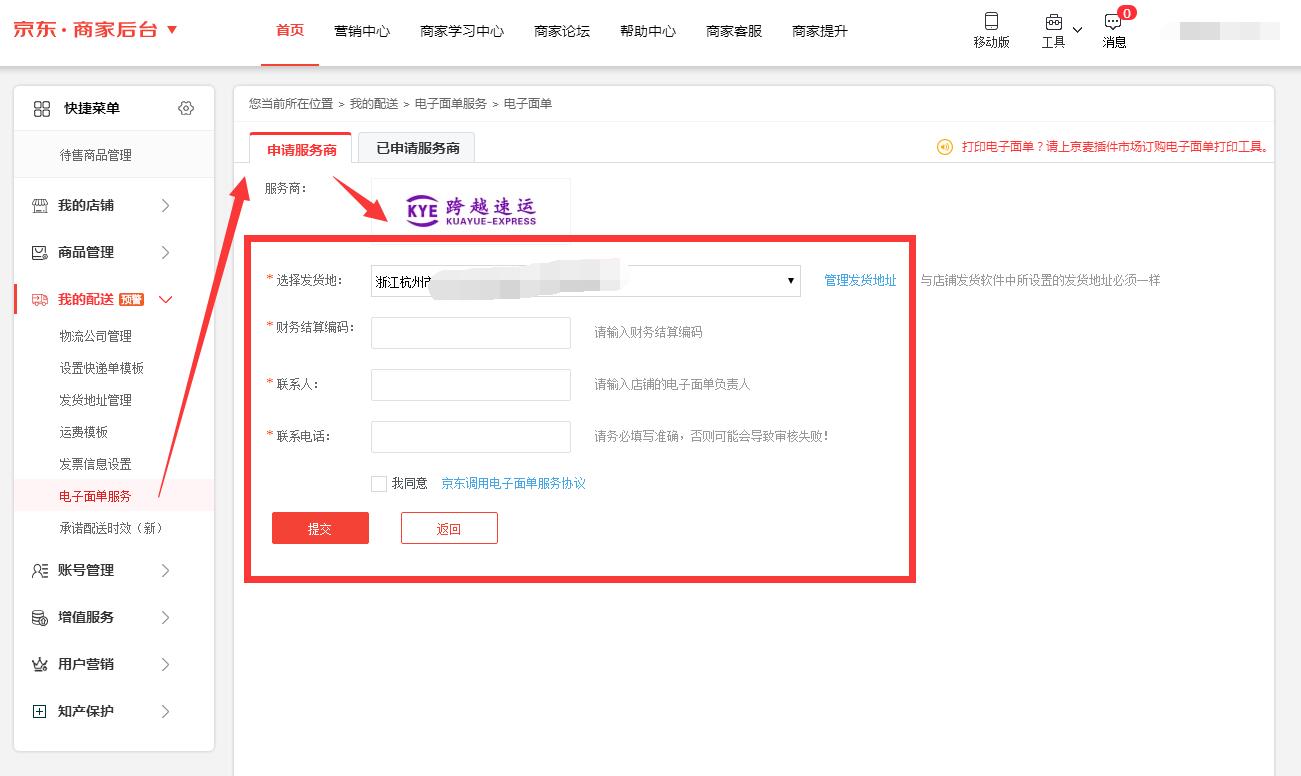
Task: Open 商家论坛 in top navigation
Action: (562, 31)
